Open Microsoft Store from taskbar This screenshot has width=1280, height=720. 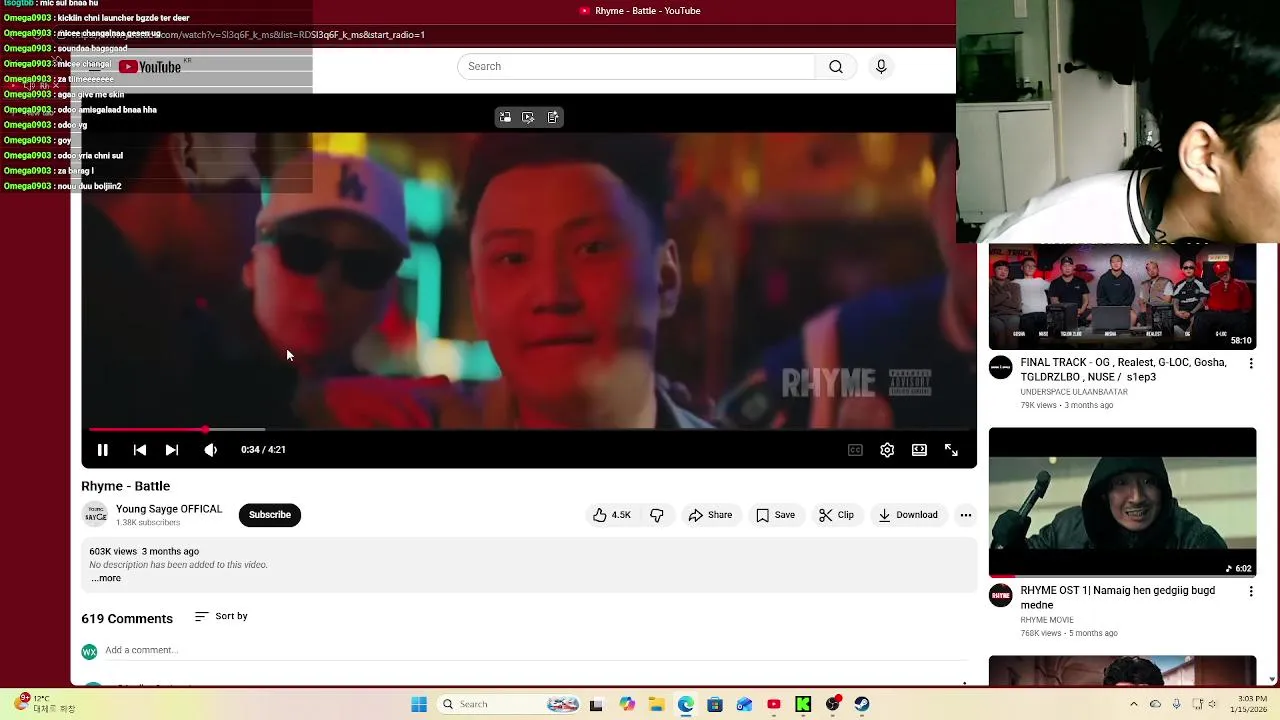715,704
